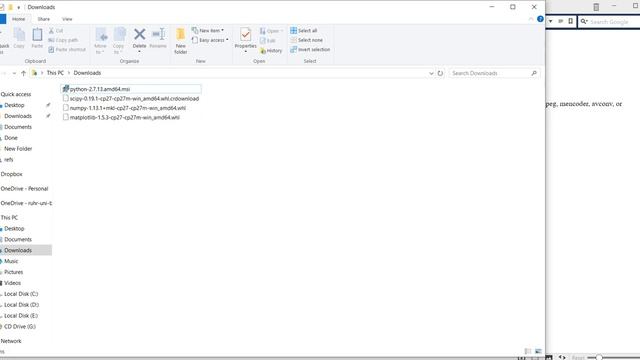Switch to large icons view in the status bar

(x=538, y=351)
